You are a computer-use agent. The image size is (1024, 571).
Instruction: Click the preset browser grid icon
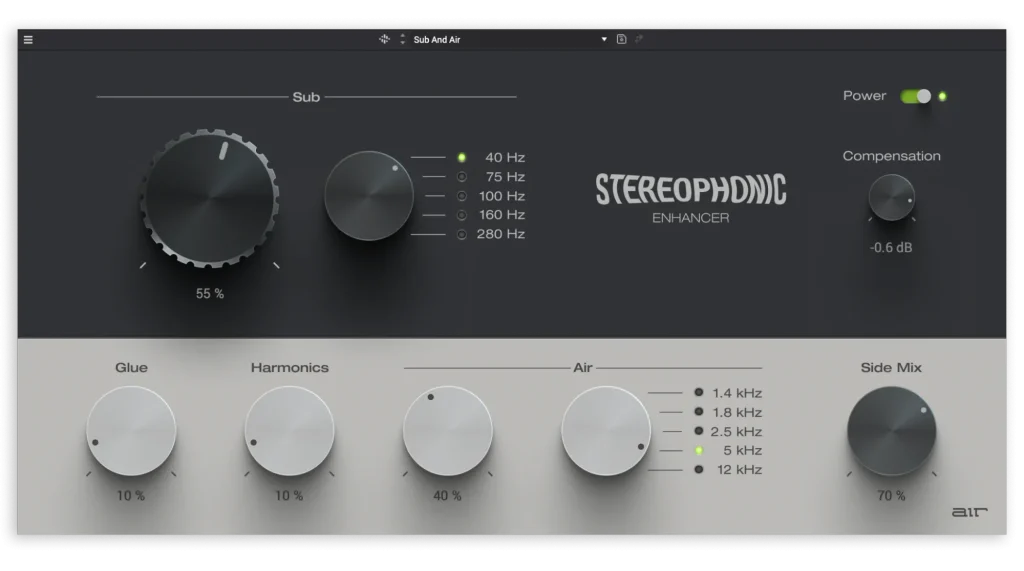[x=385, y=39]
